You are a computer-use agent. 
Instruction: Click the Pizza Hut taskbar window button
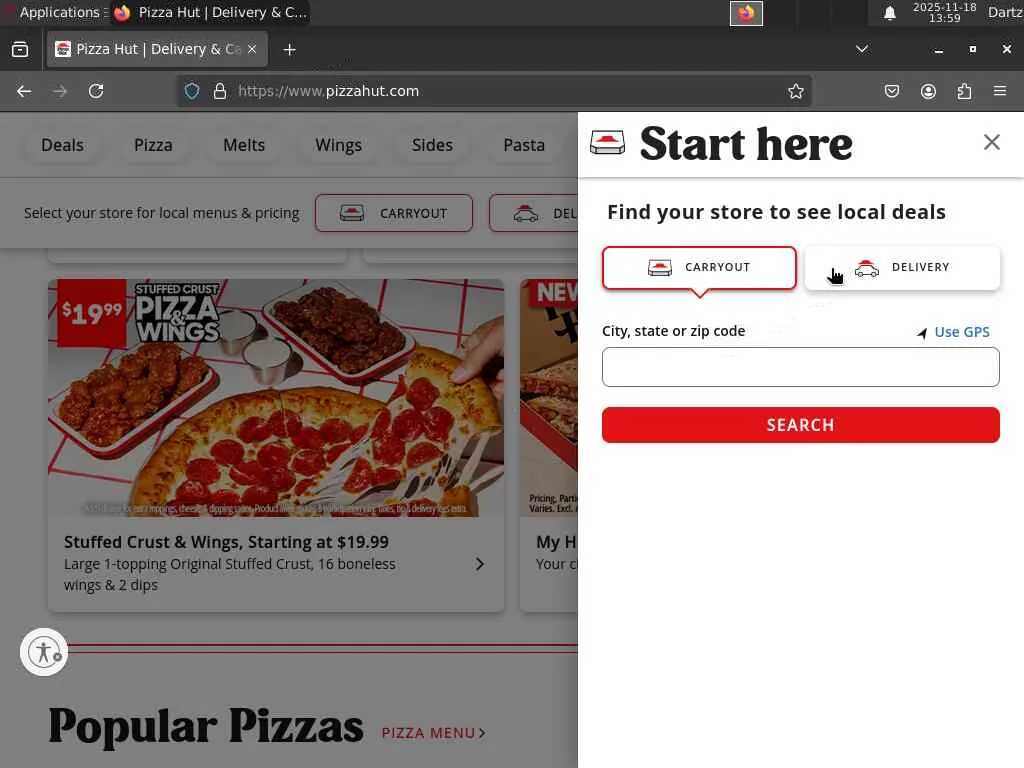click(x=210, y=12)
